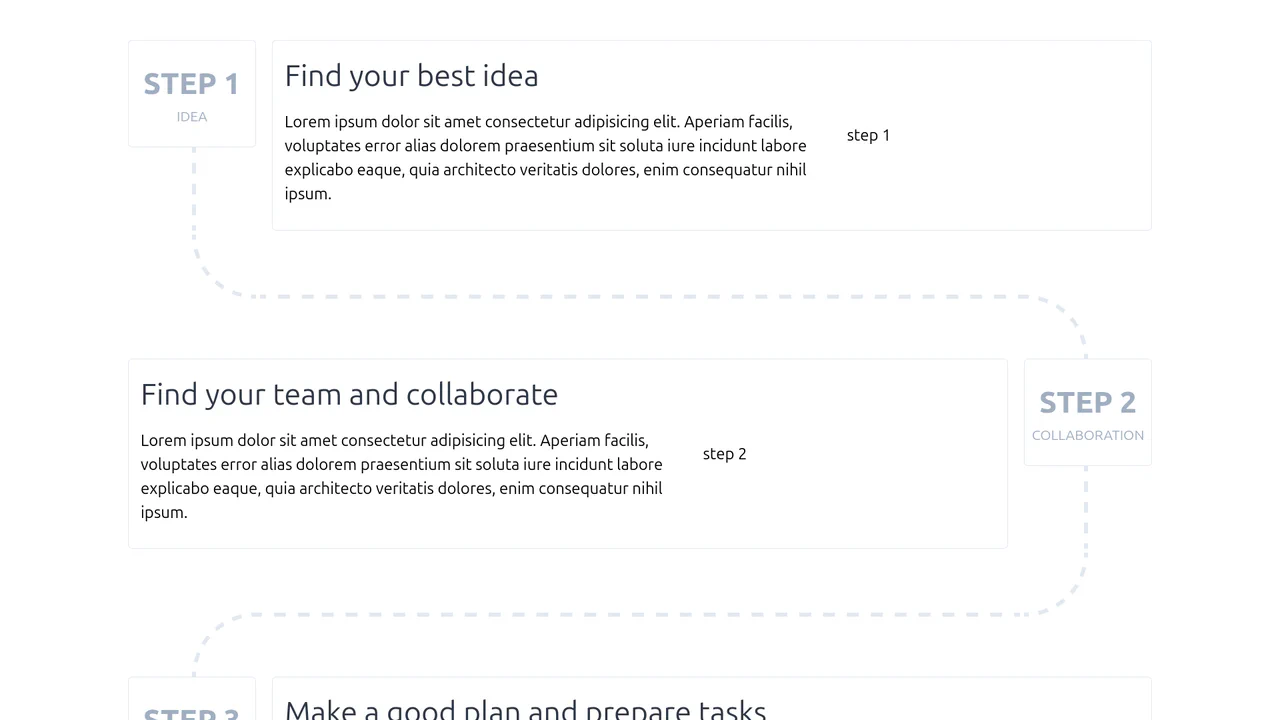Viewport: 1280px width, 720px height.
Task: Click the horizontal dashed connector between steps 1 and 2
Action: coord(640,296)
